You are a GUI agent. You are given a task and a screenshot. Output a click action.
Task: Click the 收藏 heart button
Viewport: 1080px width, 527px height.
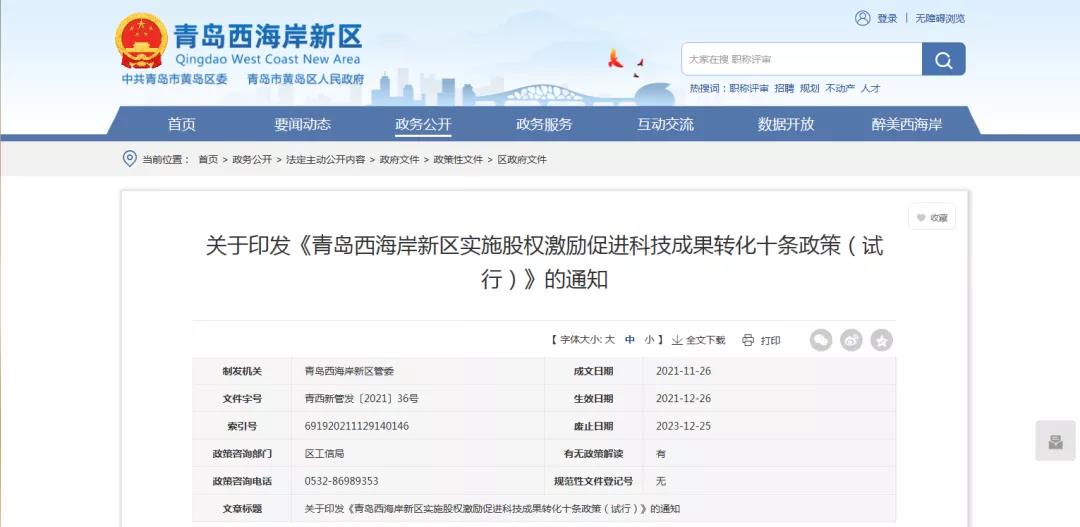931,217
